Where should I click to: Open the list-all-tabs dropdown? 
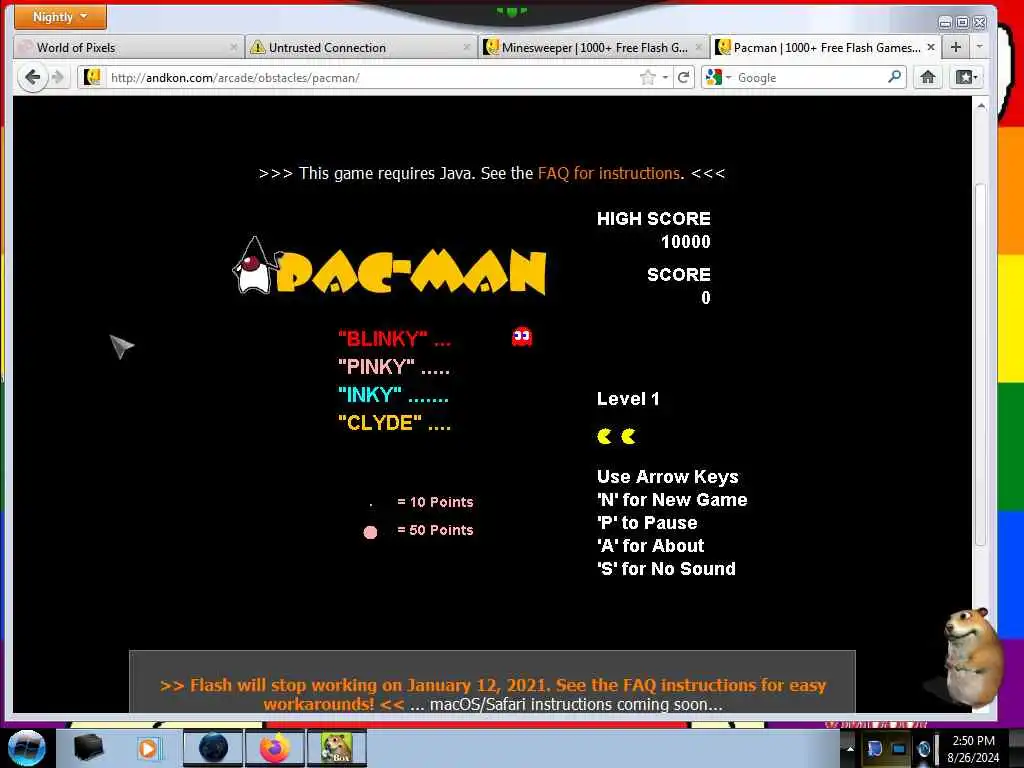coord(979,47)
